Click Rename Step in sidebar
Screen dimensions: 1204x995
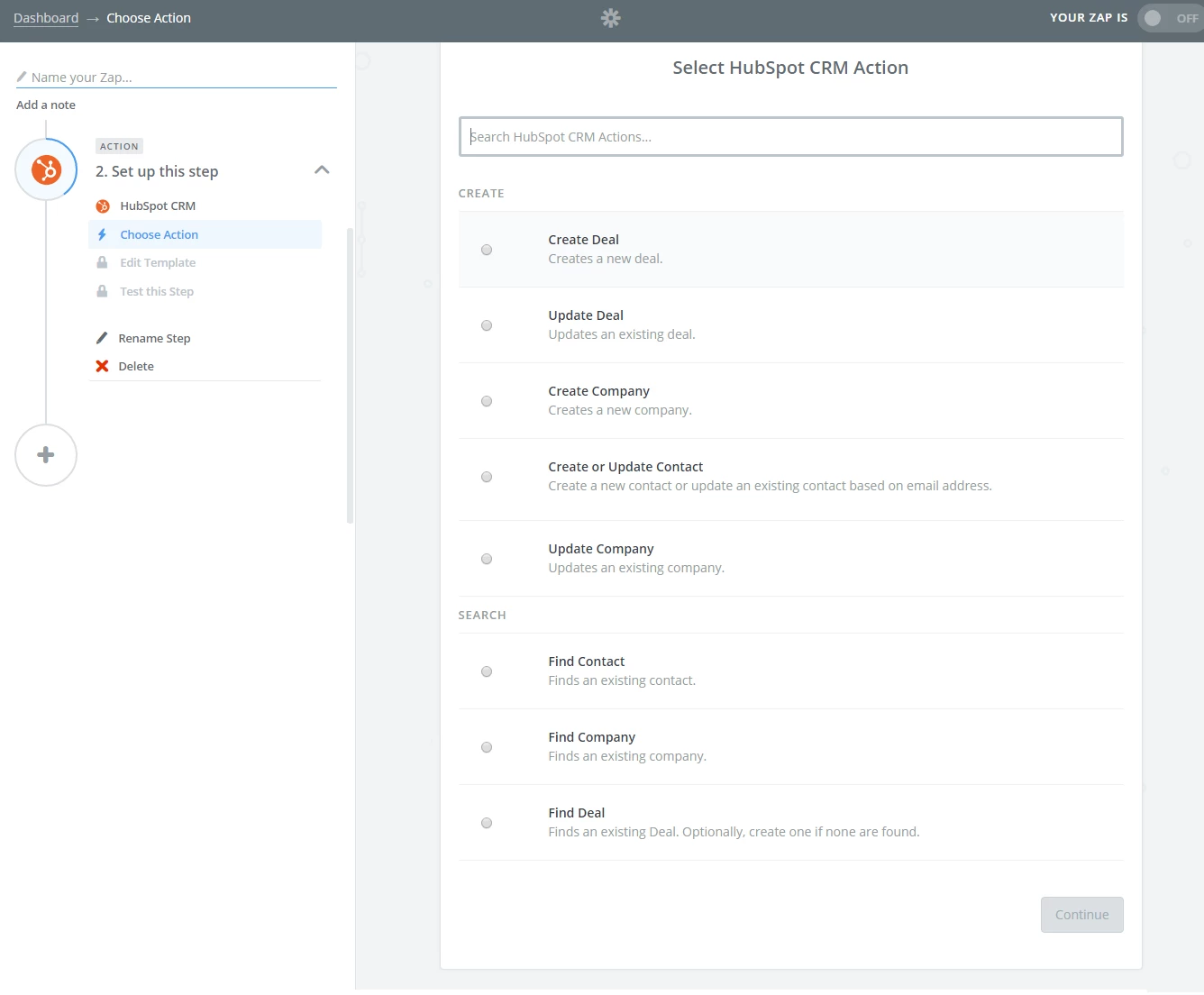coord(154,338)
